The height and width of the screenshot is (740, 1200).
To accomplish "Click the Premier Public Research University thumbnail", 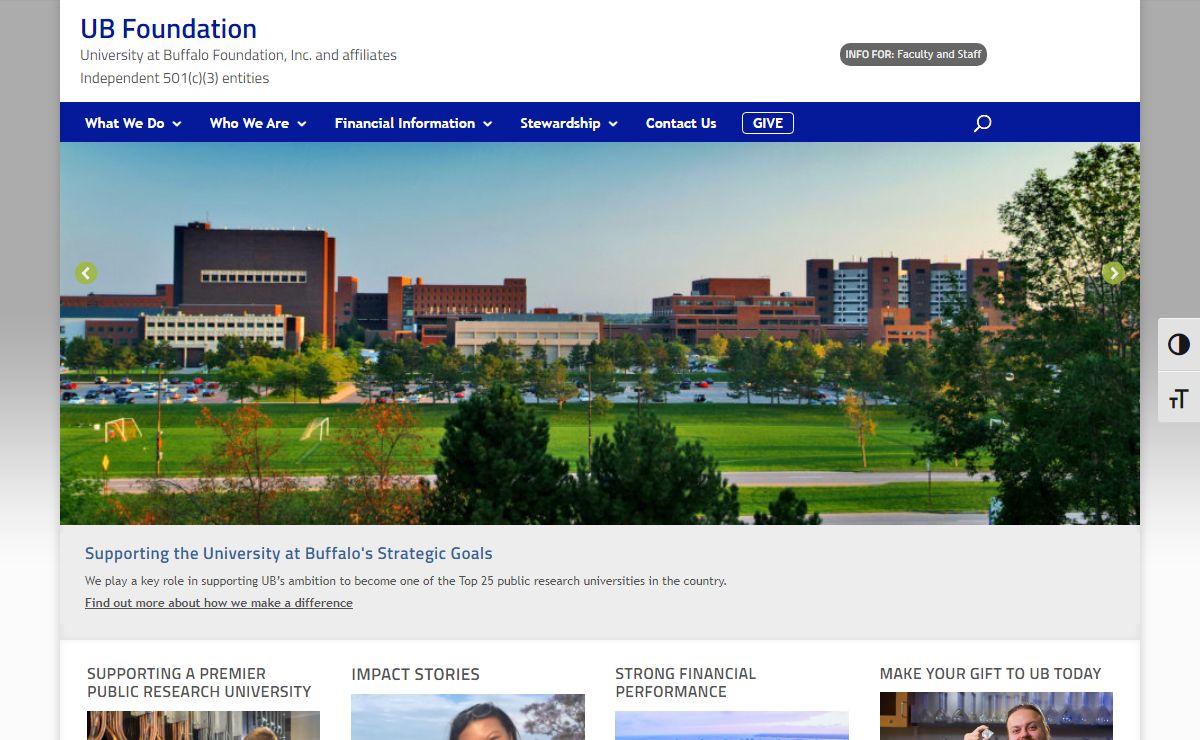I will (203, 725).
